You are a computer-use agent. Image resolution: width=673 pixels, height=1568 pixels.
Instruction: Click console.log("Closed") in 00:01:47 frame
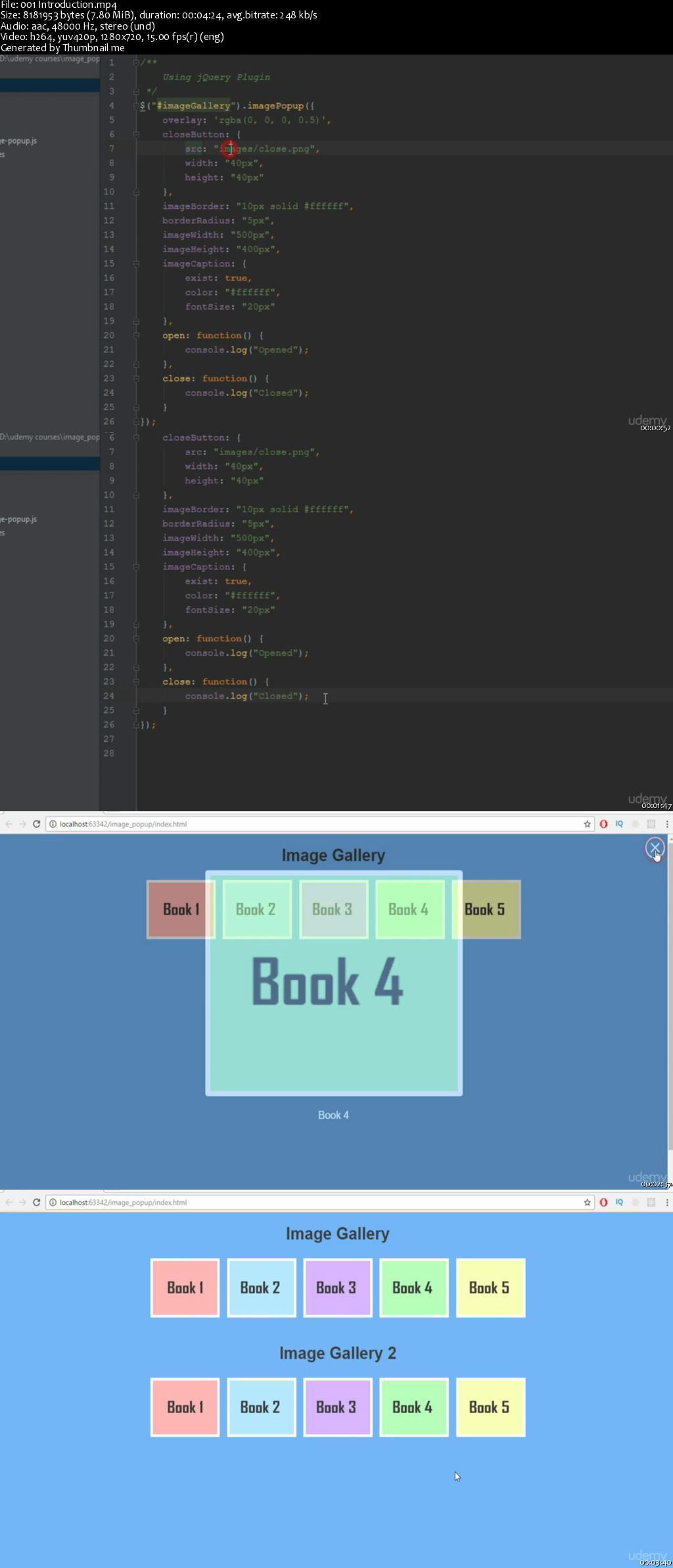[246, 696]
